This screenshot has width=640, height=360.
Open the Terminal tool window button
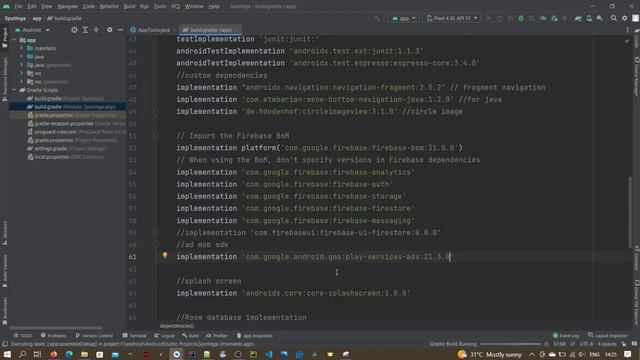[134, 336]
